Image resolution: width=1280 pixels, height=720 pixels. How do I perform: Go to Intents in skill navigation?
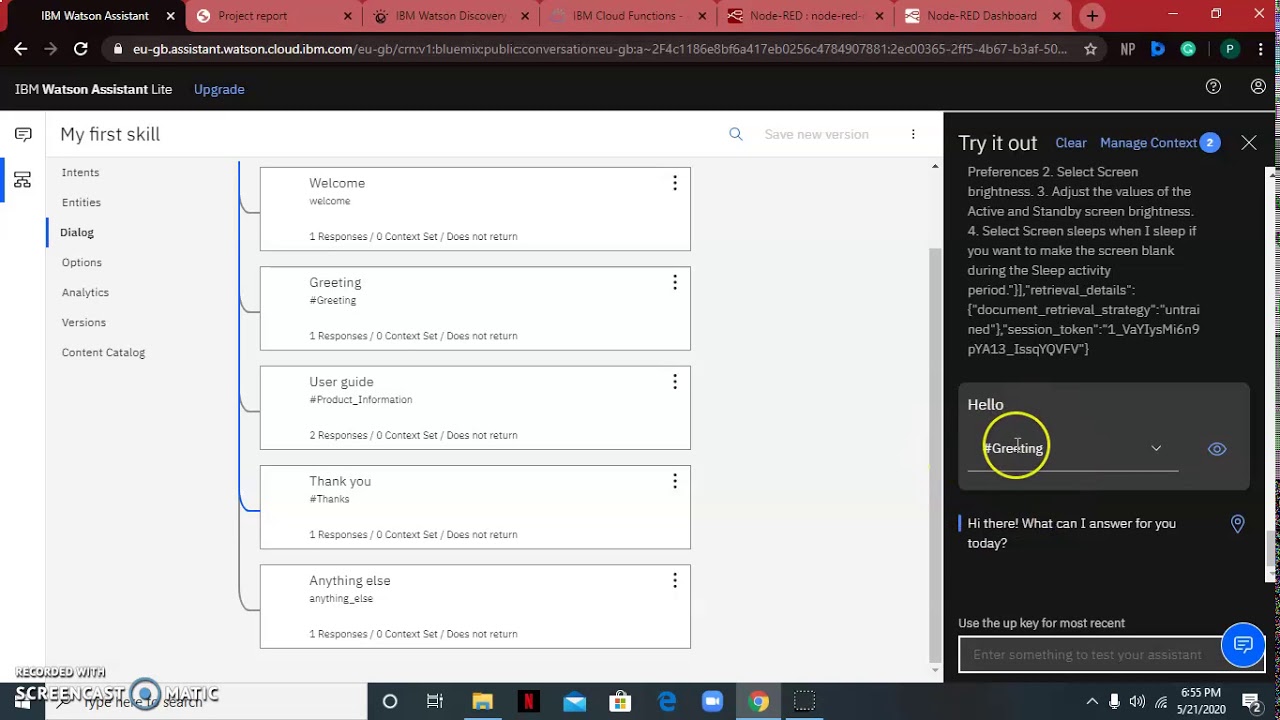coord(80,173)
